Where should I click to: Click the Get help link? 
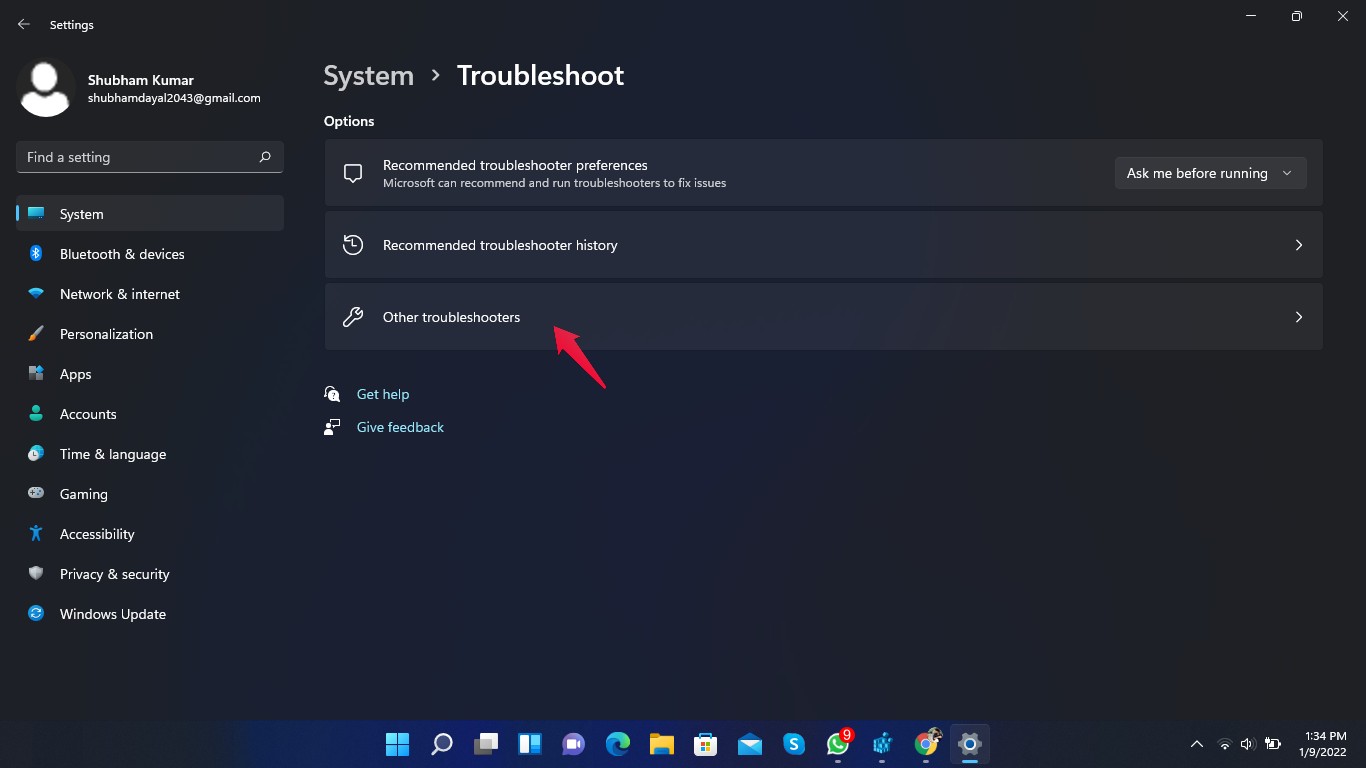click(x=383, y=394)
